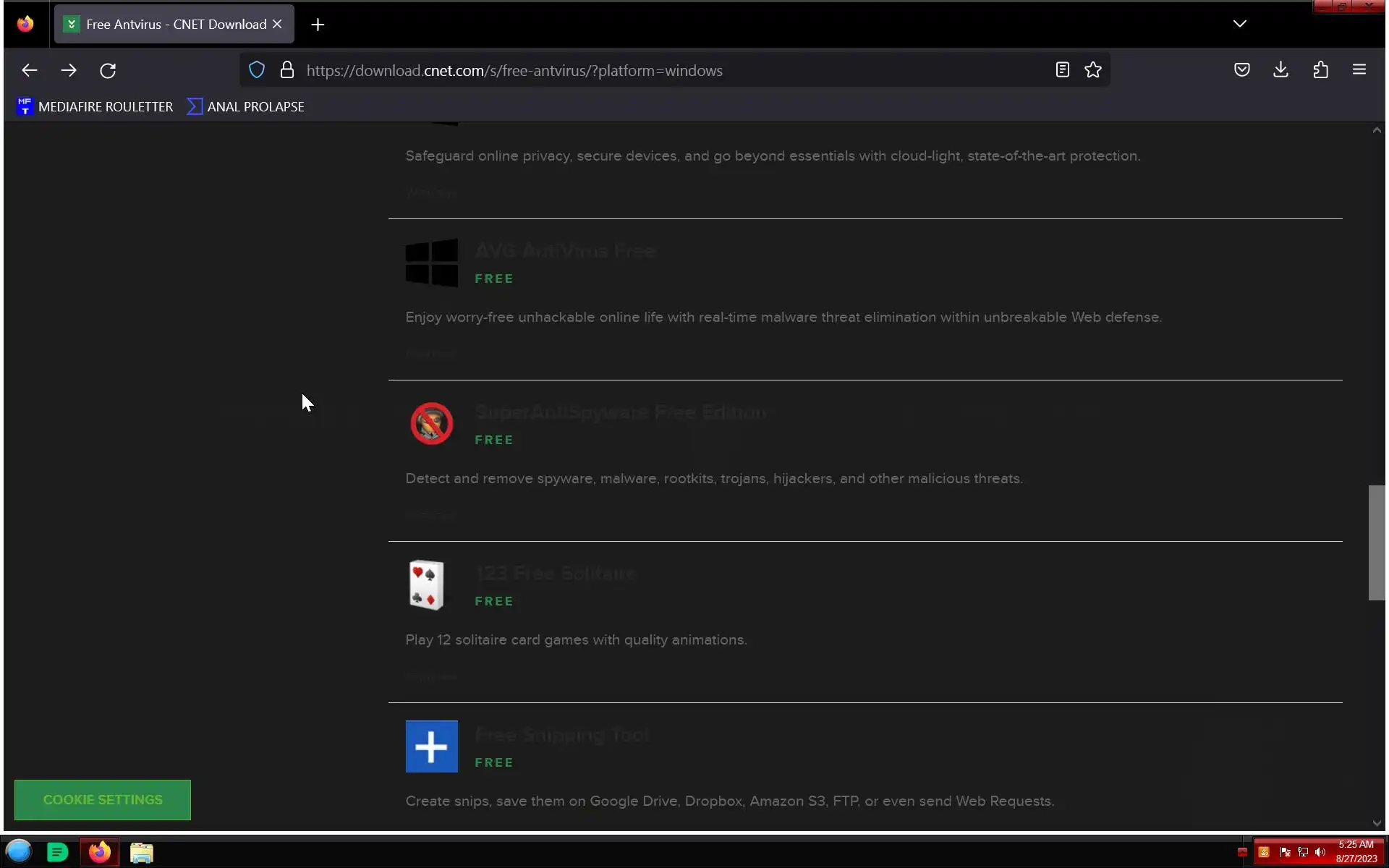This screenshot has height=868, width=1389.
Task: Open tracking protection shield panel
Action: (x=257, y=70)
